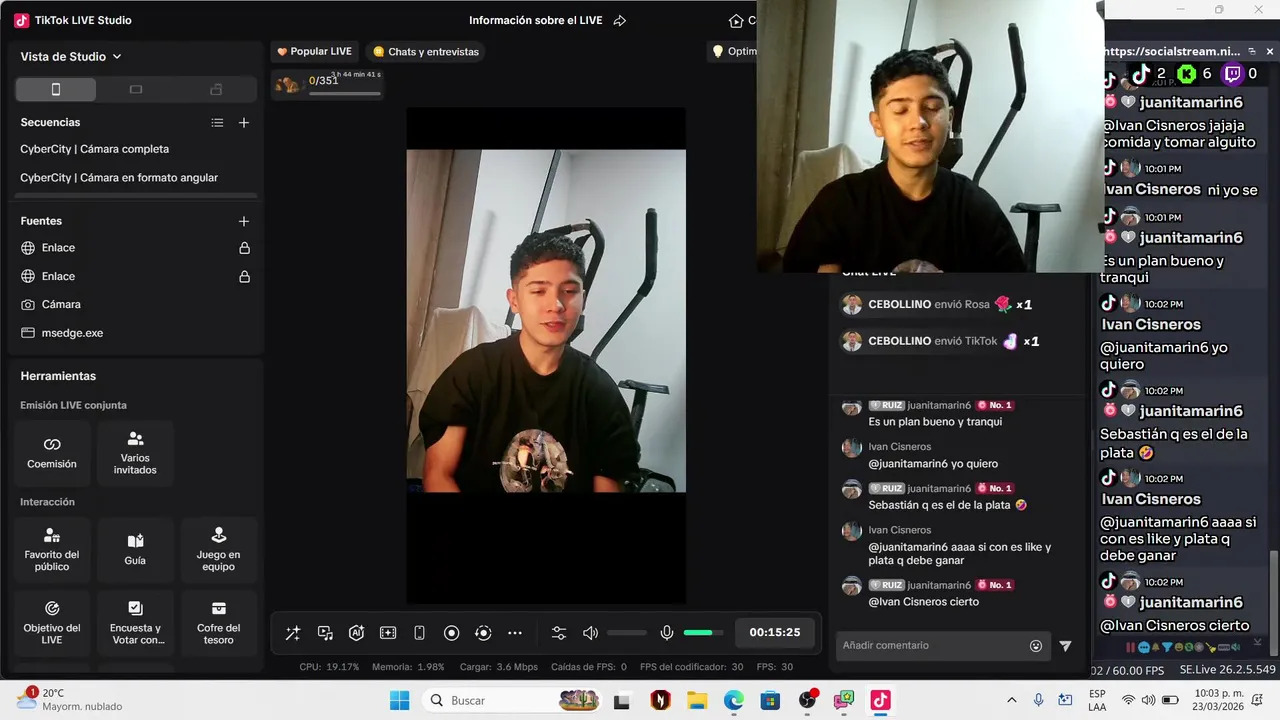This screenshot has height=720, width=1280.
Task: Toggle the lock on the first Enlace source
Action: (244, 248)
